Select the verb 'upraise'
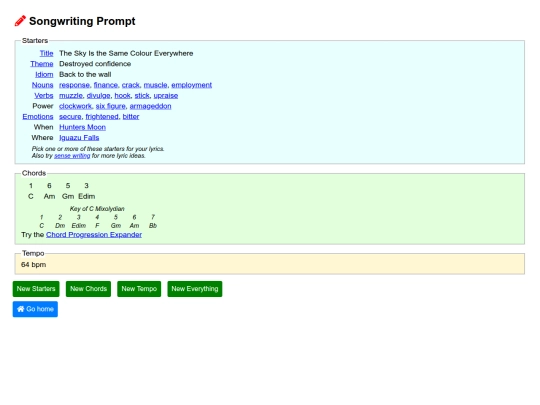Image resolution: width=540 pixels, height=405 pixels. click(166, 95)
